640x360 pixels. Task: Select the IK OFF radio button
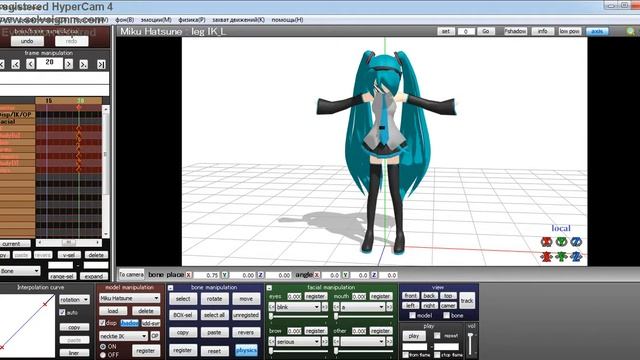tap(103, 355)
